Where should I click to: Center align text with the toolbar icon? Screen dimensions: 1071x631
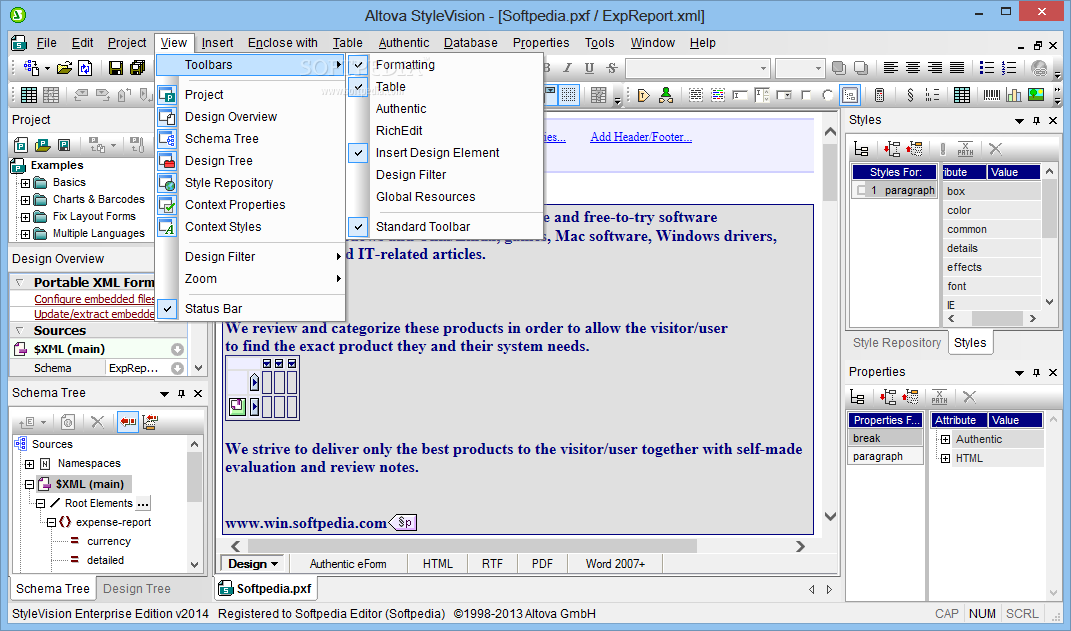pos(913,68)
